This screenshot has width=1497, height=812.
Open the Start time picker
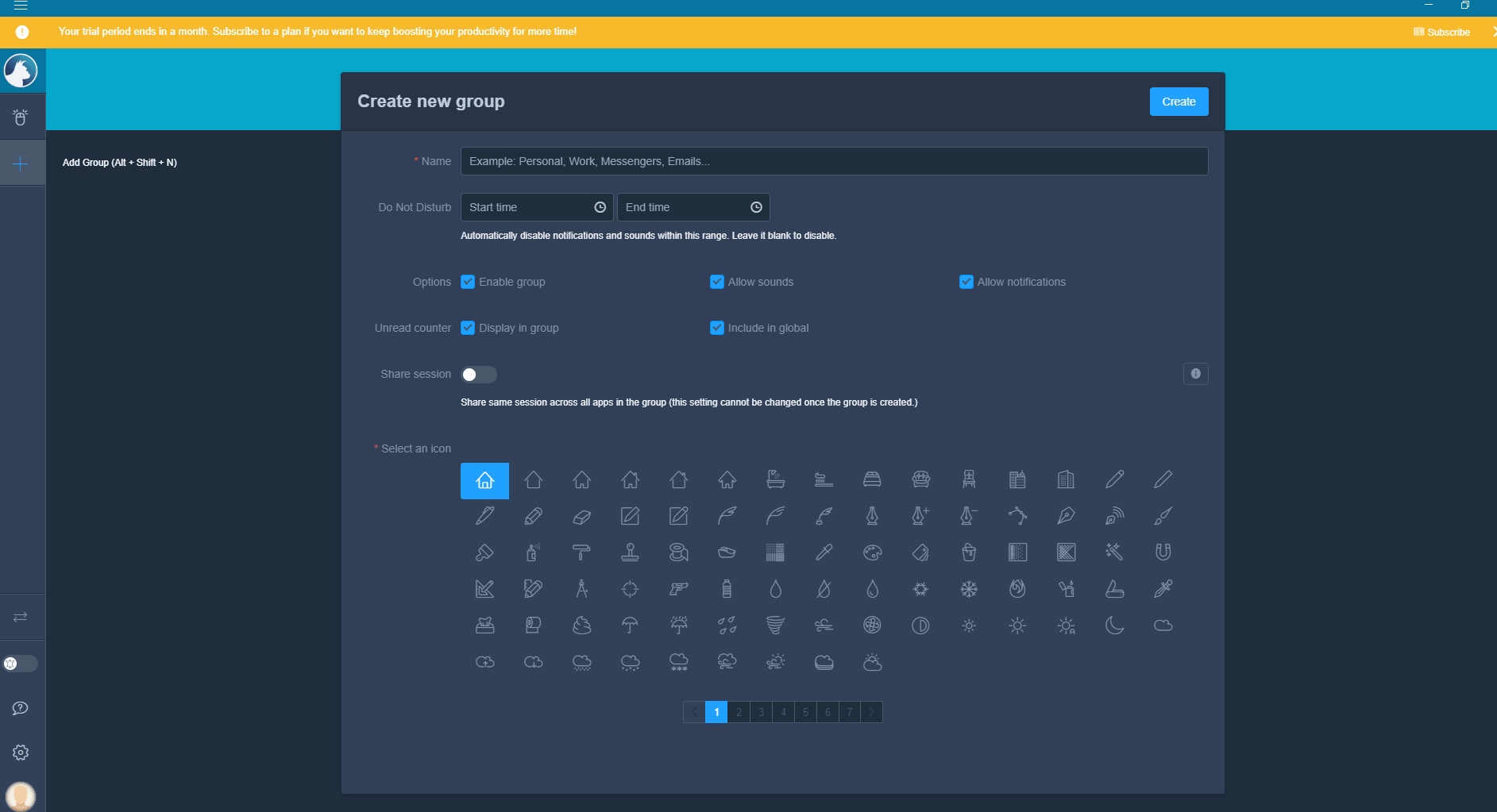point(536,207)
